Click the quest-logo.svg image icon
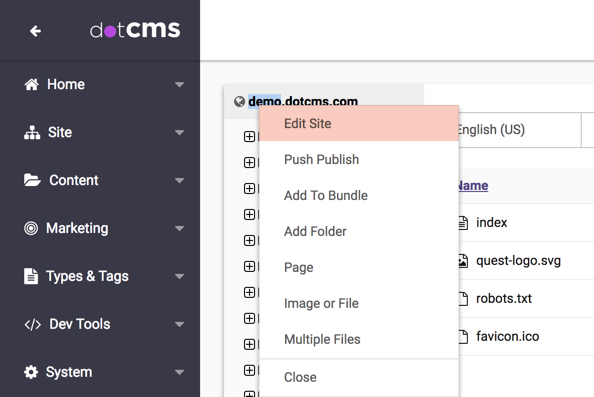The height and width of the screenshot is (397, 594). (x=463, y=261)
